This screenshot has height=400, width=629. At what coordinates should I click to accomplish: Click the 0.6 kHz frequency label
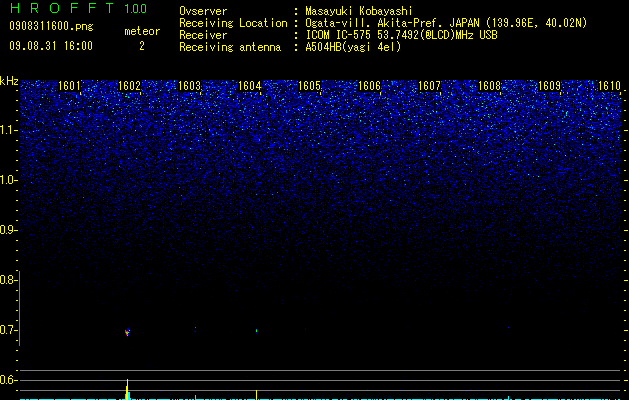[x=8, y=380]
